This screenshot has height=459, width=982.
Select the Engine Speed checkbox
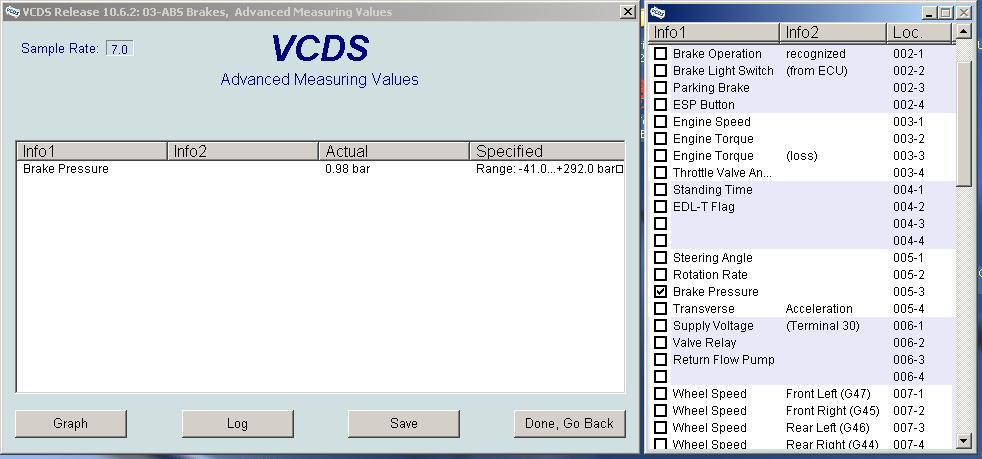[x=660, y=121]
